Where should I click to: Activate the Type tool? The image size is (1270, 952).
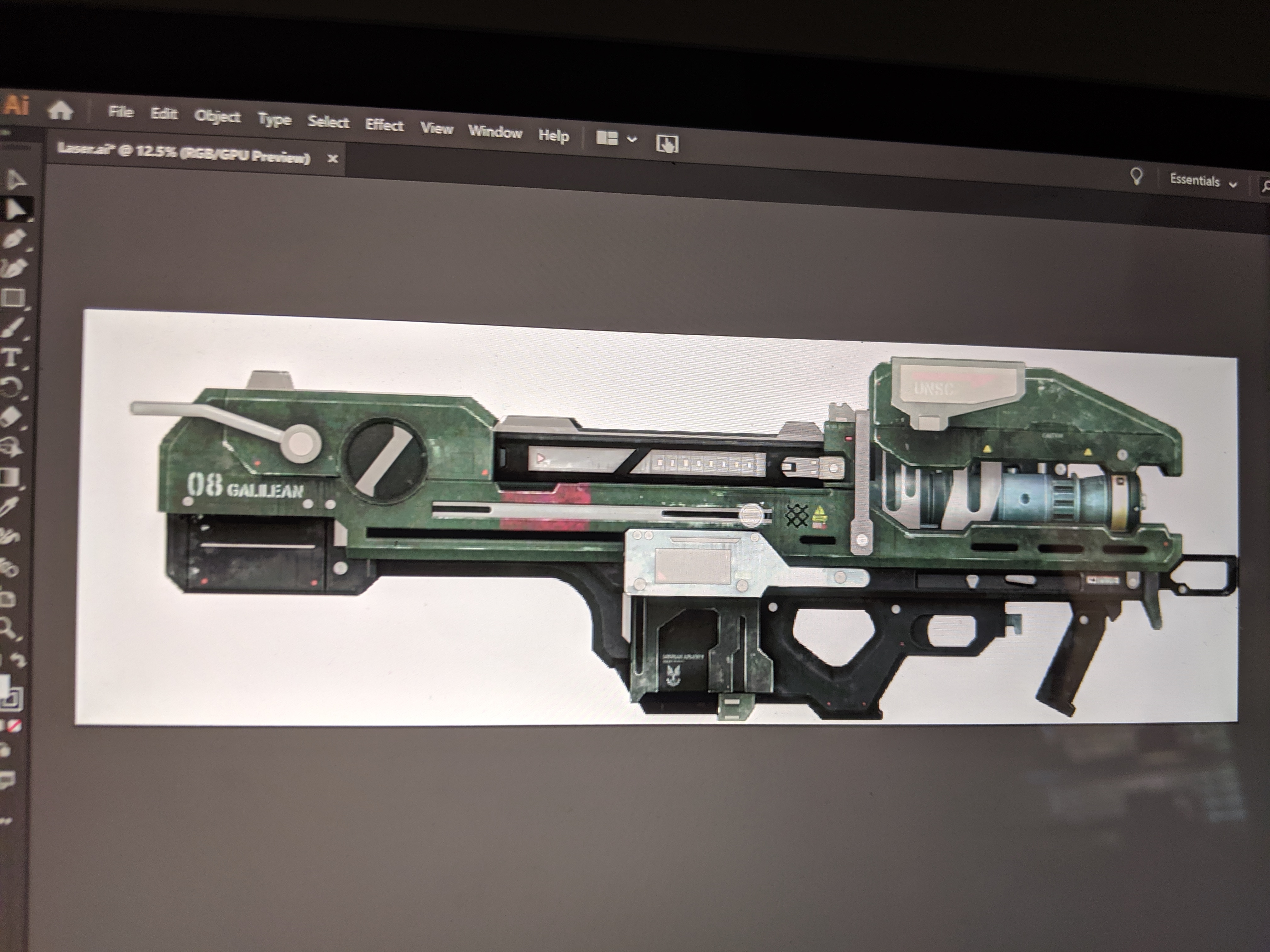pyautogui.click(x=11, y=358)
